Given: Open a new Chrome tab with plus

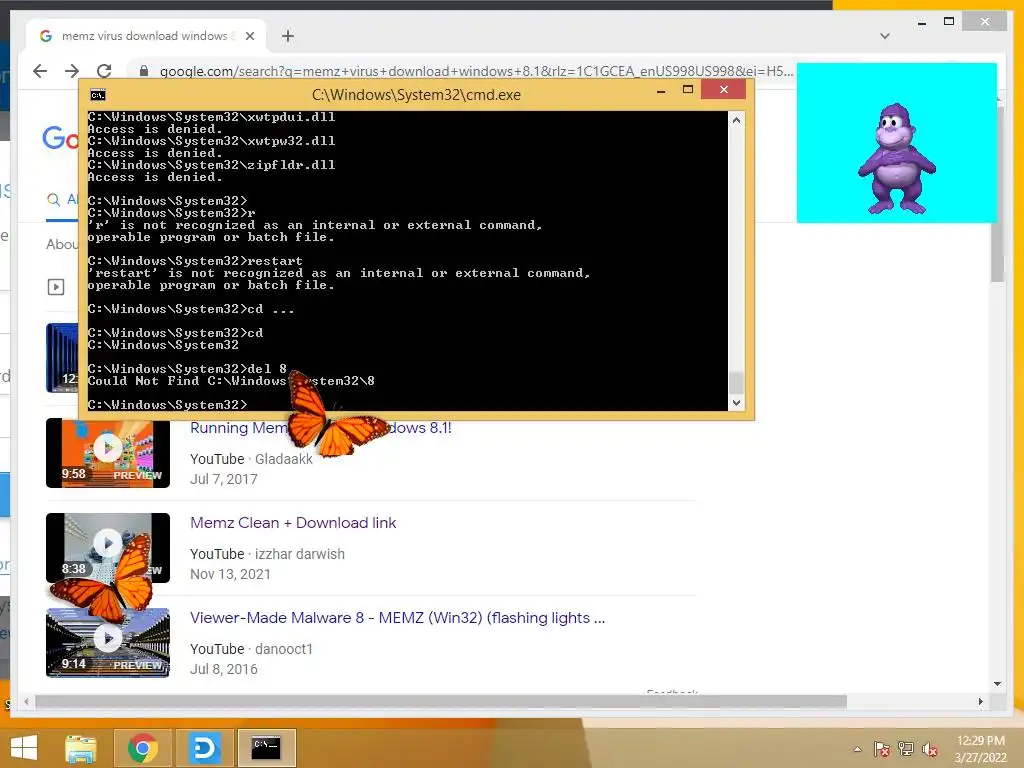Looking at the screenshot, I should (x=288, y=36).
